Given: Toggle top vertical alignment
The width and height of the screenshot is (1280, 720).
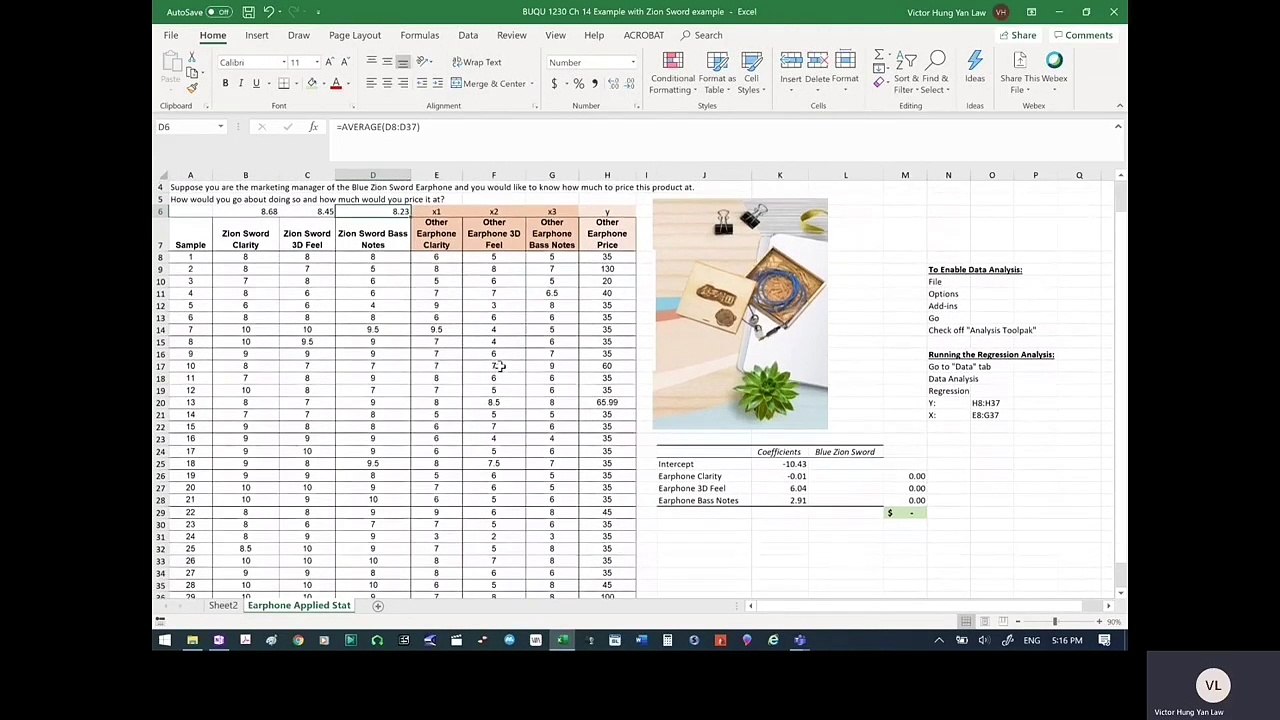Looking at the screenshot, I should point(371,62).
